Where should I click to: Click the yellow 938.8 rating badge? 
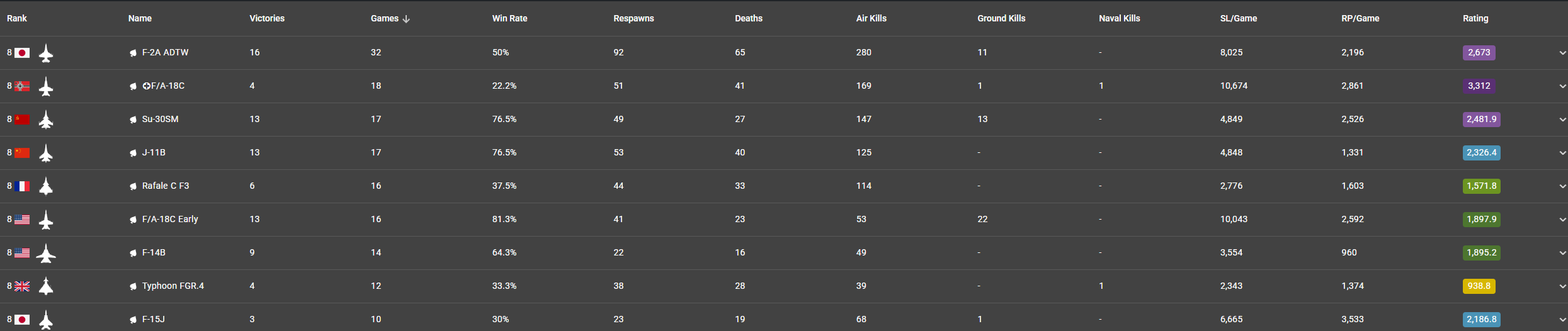tap(1479, 286)
